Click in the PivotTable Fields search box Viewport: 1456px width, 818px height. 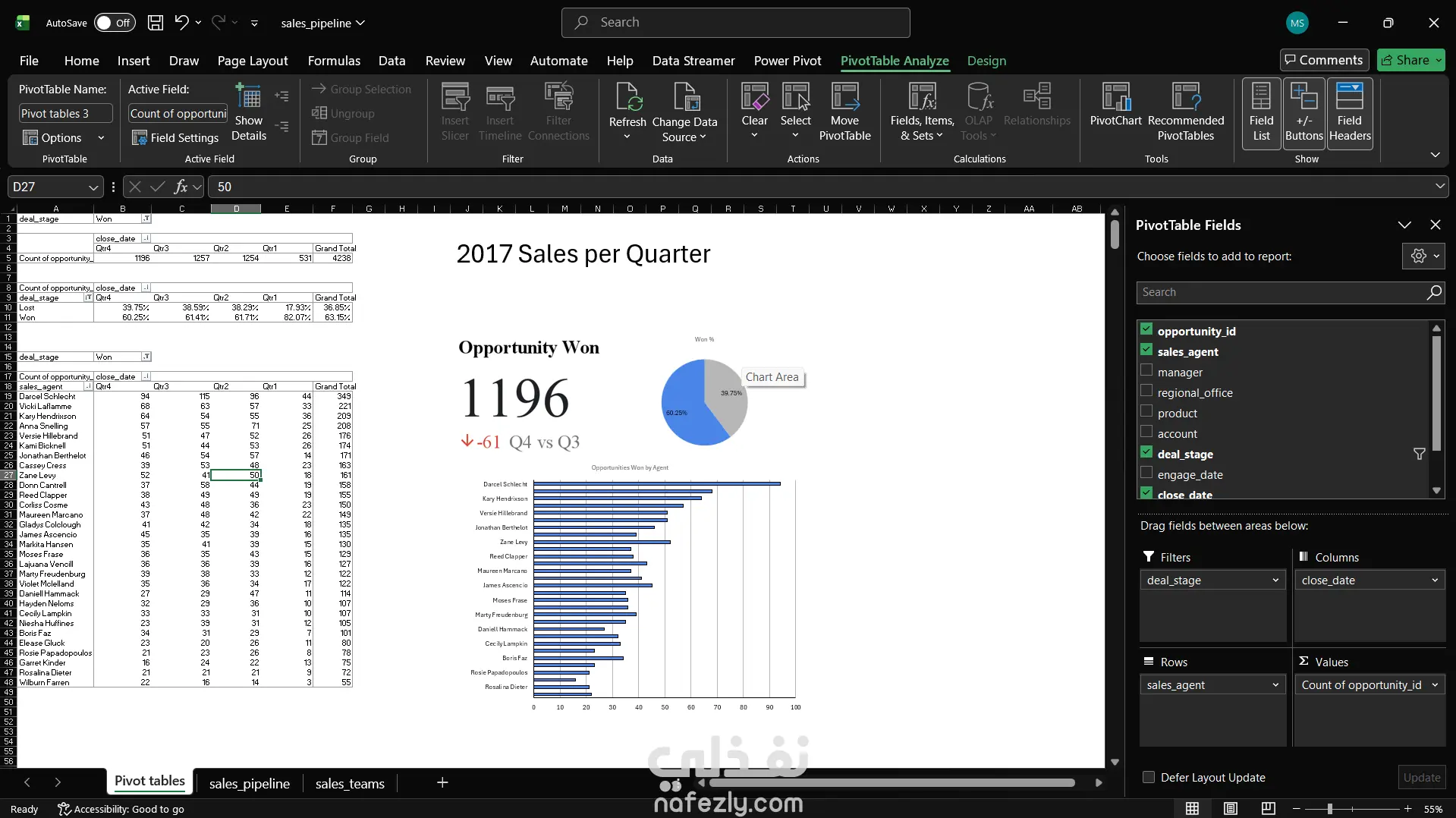(1290, 292)
